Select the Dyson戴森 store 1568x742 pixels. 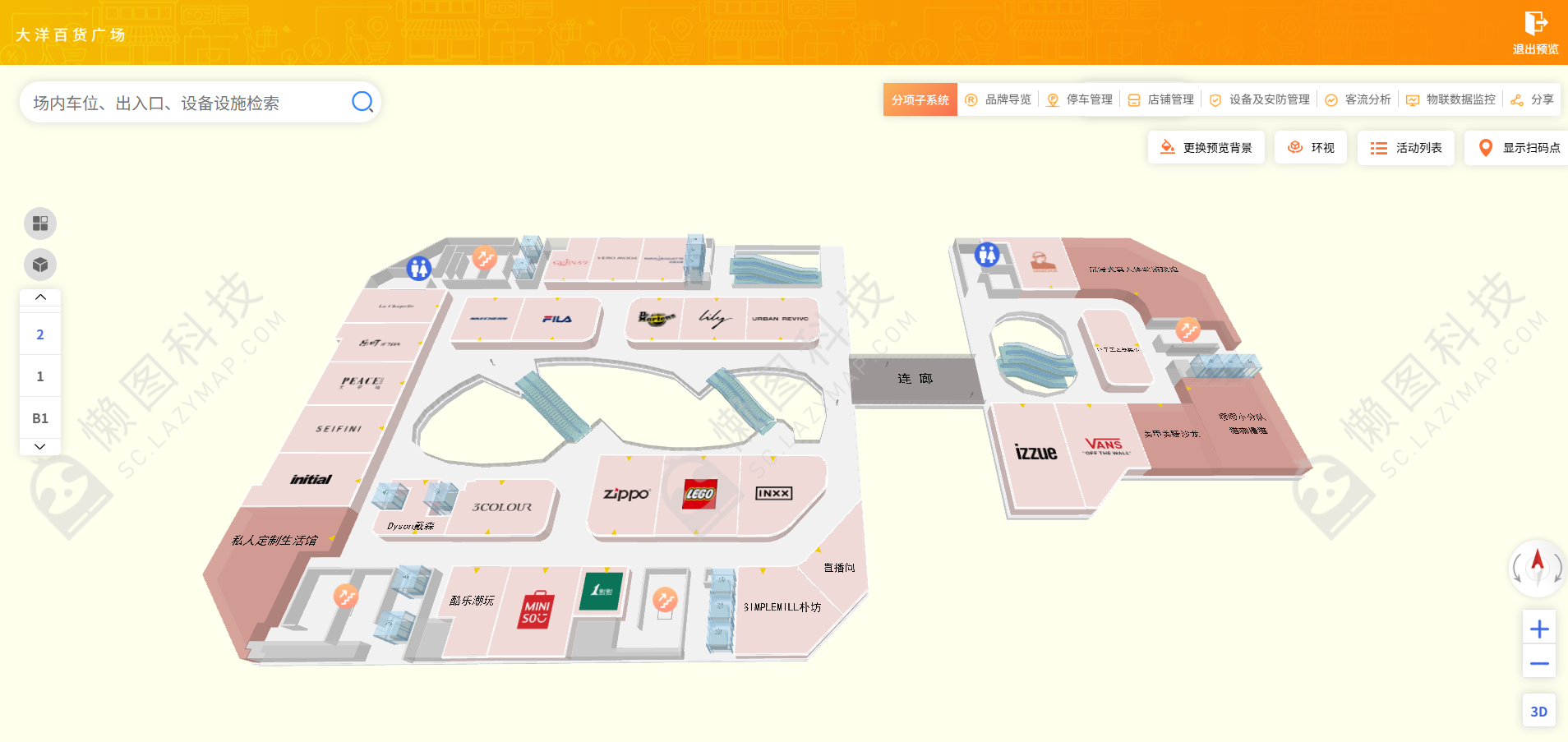[410, 526]
